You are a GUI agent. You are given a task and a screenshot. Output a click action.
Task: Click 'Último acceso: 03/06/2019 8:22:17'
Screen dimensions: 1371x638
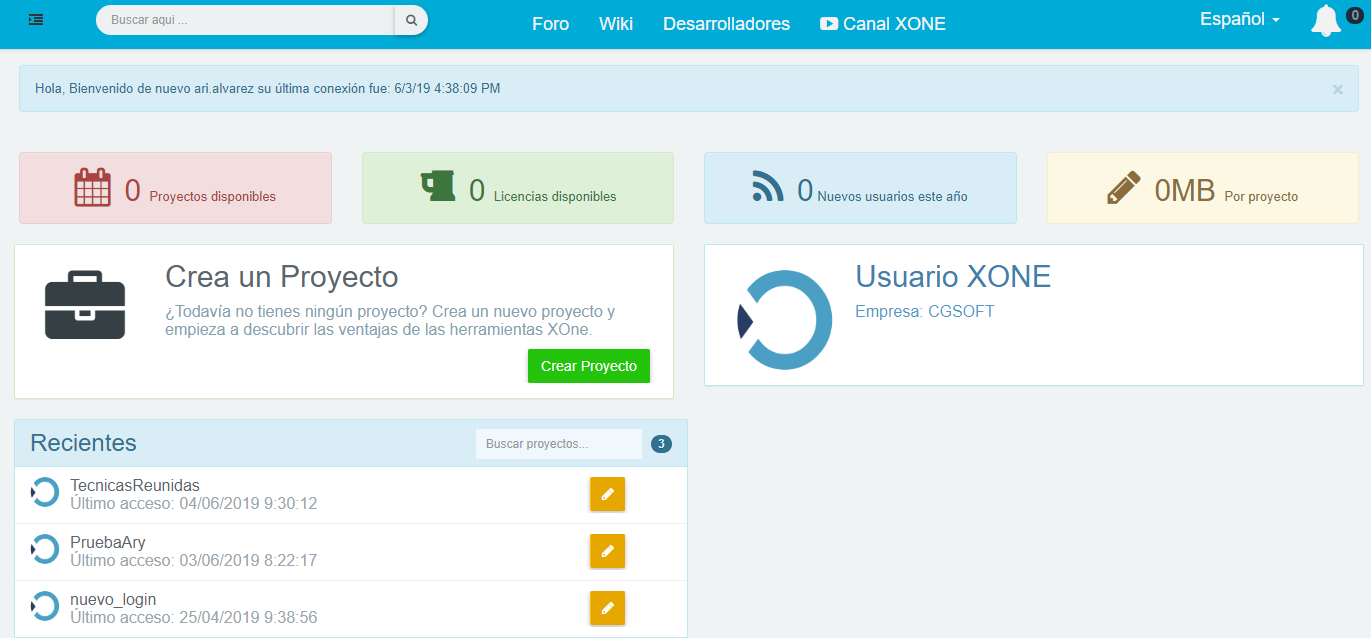[x=194, y=561]
